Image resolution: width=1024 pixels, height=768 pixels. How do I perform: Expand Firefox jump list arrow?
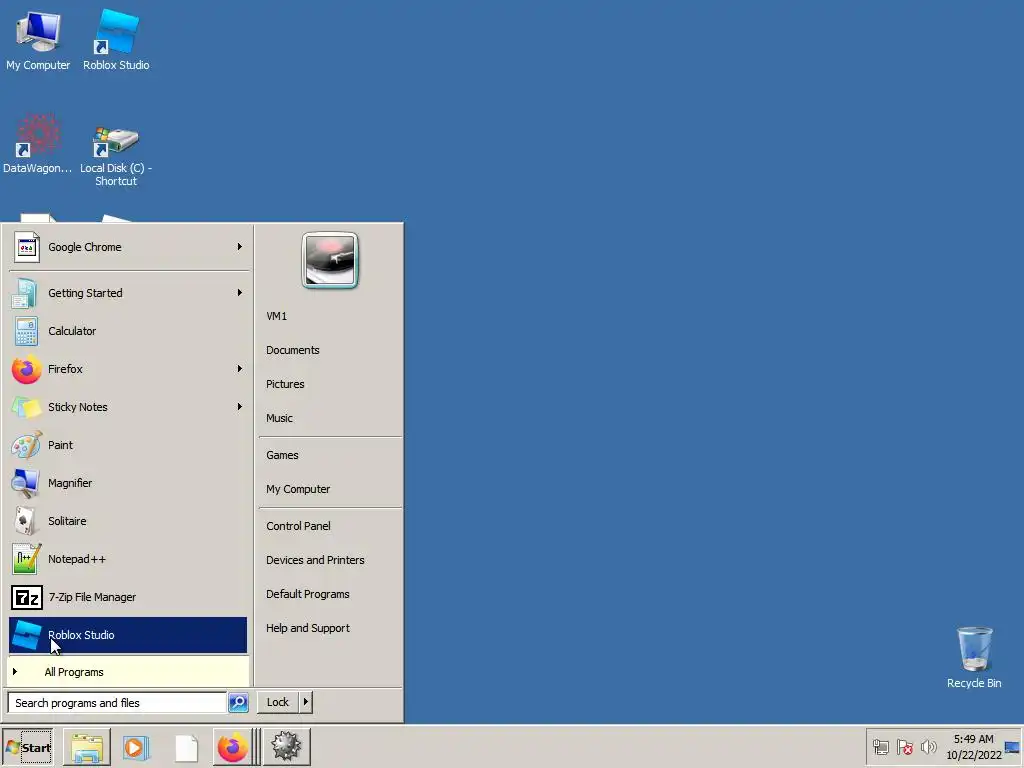click(240, 369)
